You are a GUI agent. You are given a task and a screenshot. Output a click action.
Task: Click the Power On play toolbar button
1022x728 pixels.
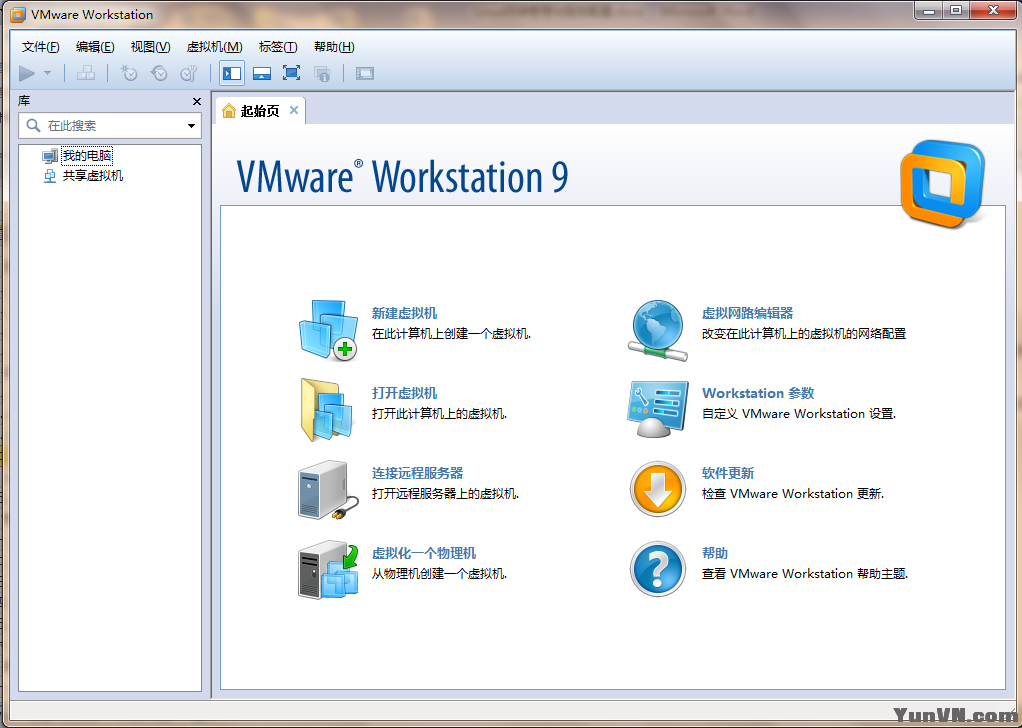(x=27, y=74)
